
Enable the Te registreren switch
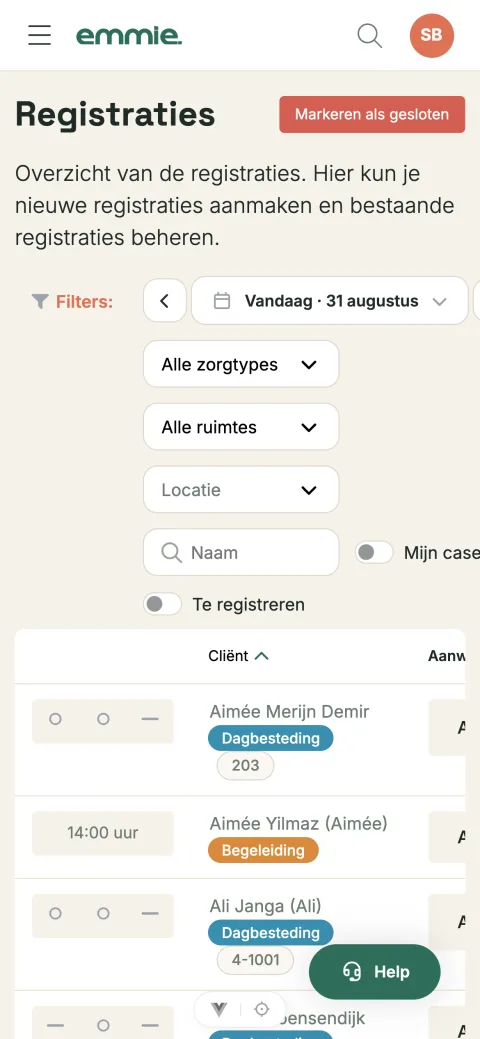click(x=162, y=604)
